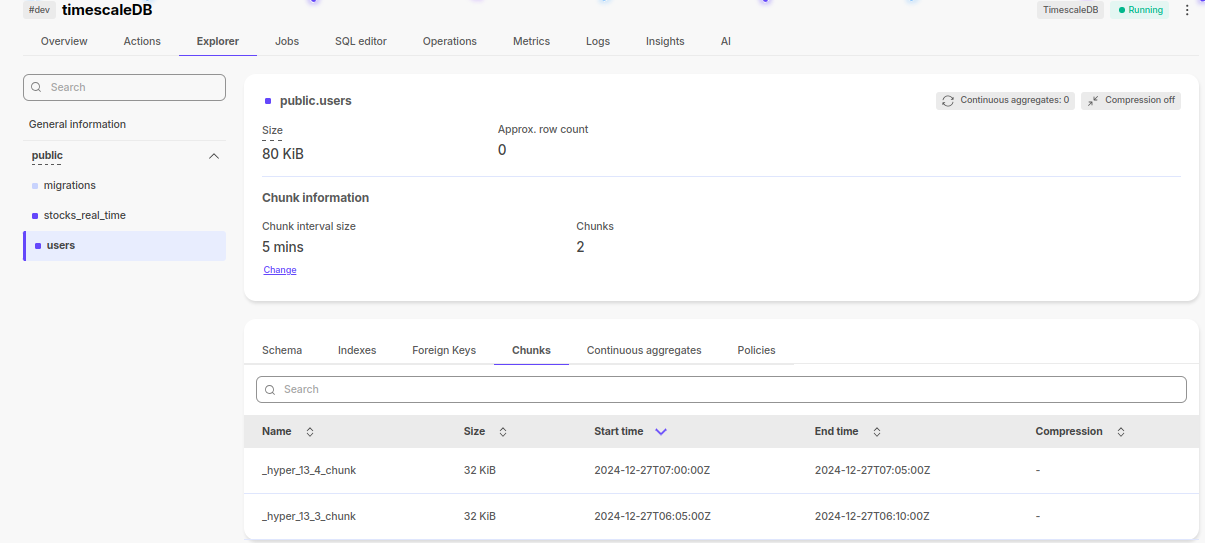Select the stocks_real_time table
Screen dimensions: 1205x543
[85, 216]
